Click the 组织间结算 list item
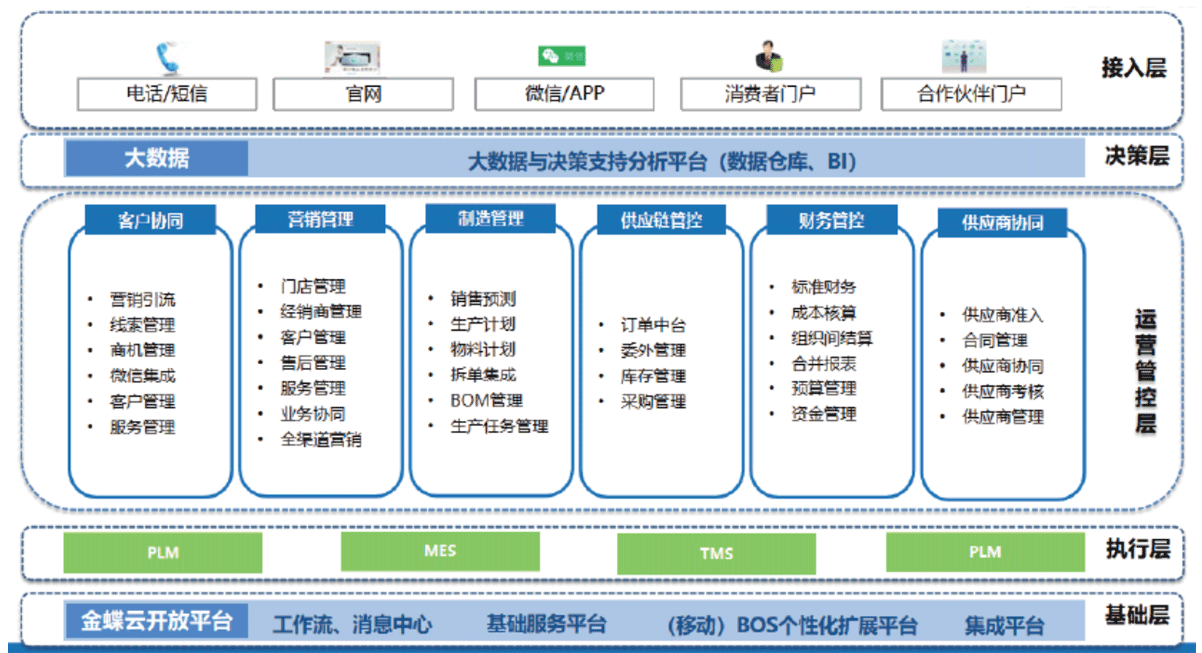Screen dimensions: 1202x653 (x=832, y=338)
